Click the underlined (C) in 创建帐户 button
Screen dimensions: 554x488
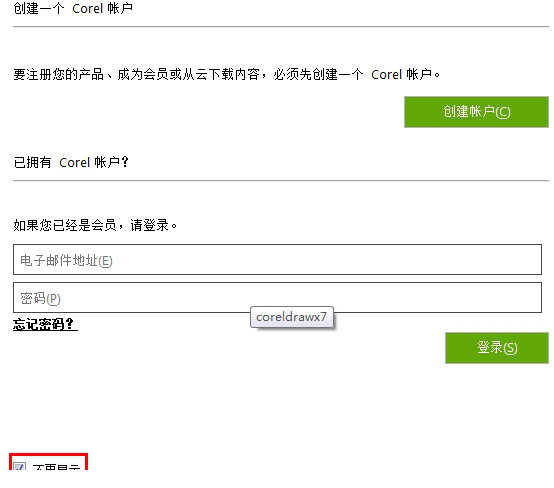click(503, 112)
